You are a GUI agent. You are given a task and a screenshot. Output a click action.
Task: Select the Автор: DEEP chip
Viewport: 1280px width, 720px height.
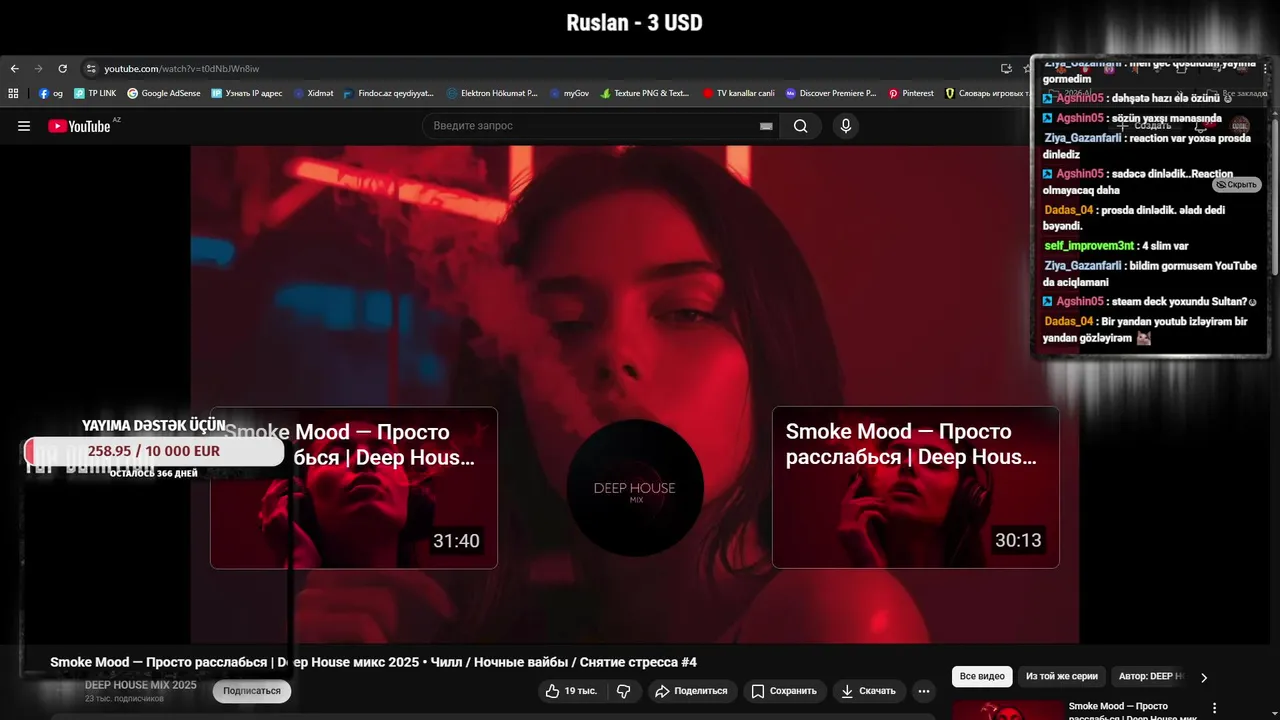(x=1151, y=677)
